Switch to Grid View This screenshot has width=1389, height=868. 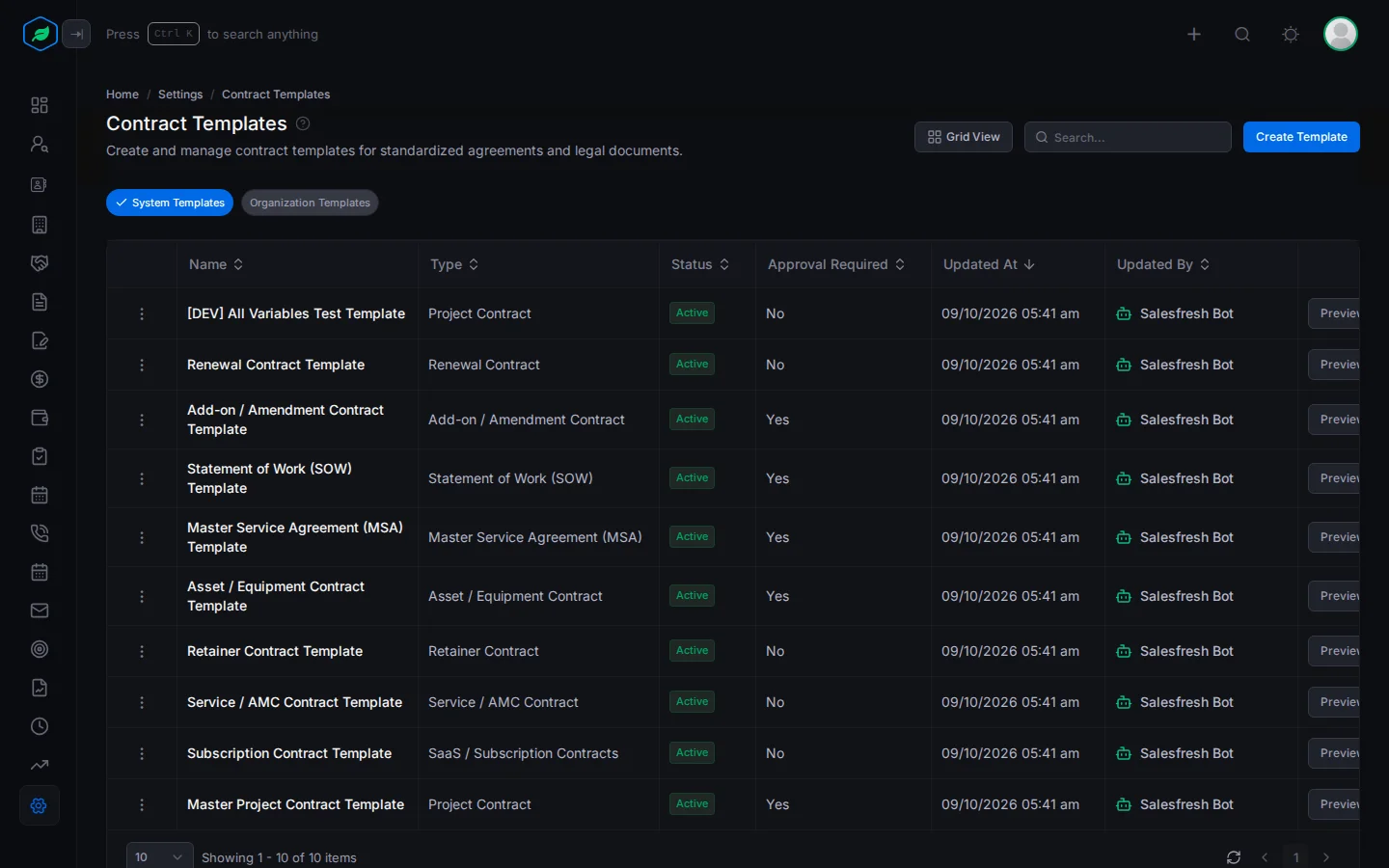[x=964, y=137]
